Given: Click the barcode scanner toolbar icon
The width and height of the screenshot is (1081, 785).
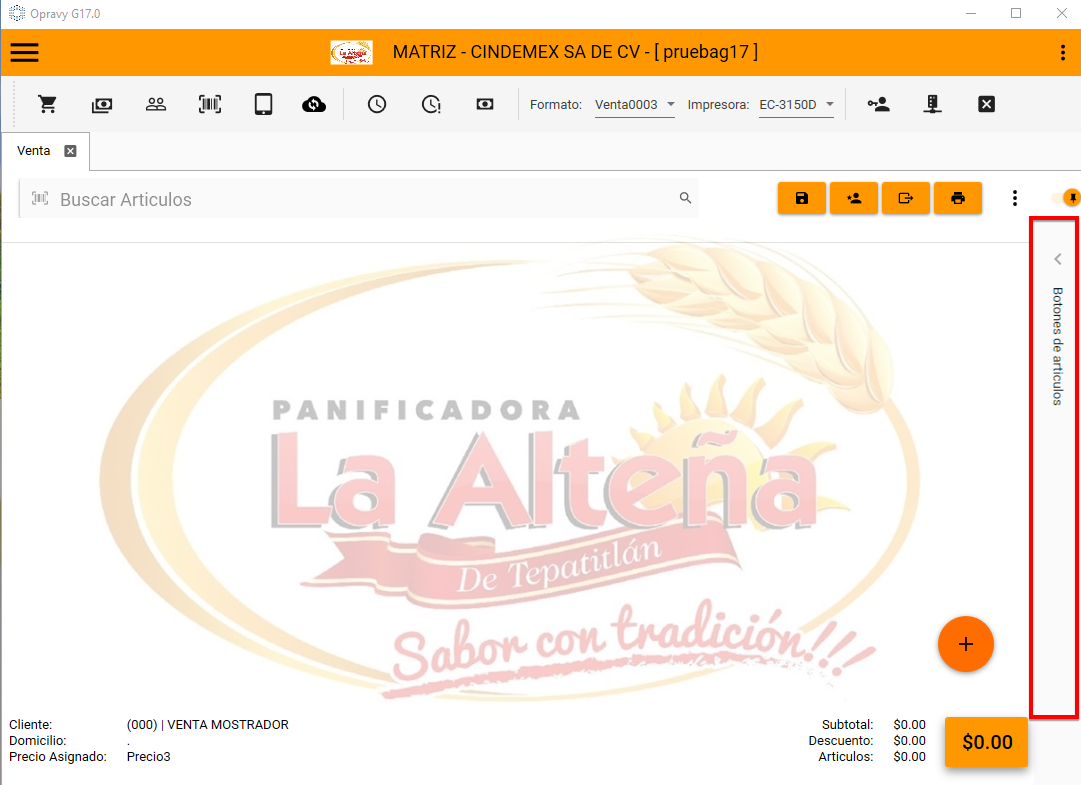Looking at the screenshot, I should 210,104.
